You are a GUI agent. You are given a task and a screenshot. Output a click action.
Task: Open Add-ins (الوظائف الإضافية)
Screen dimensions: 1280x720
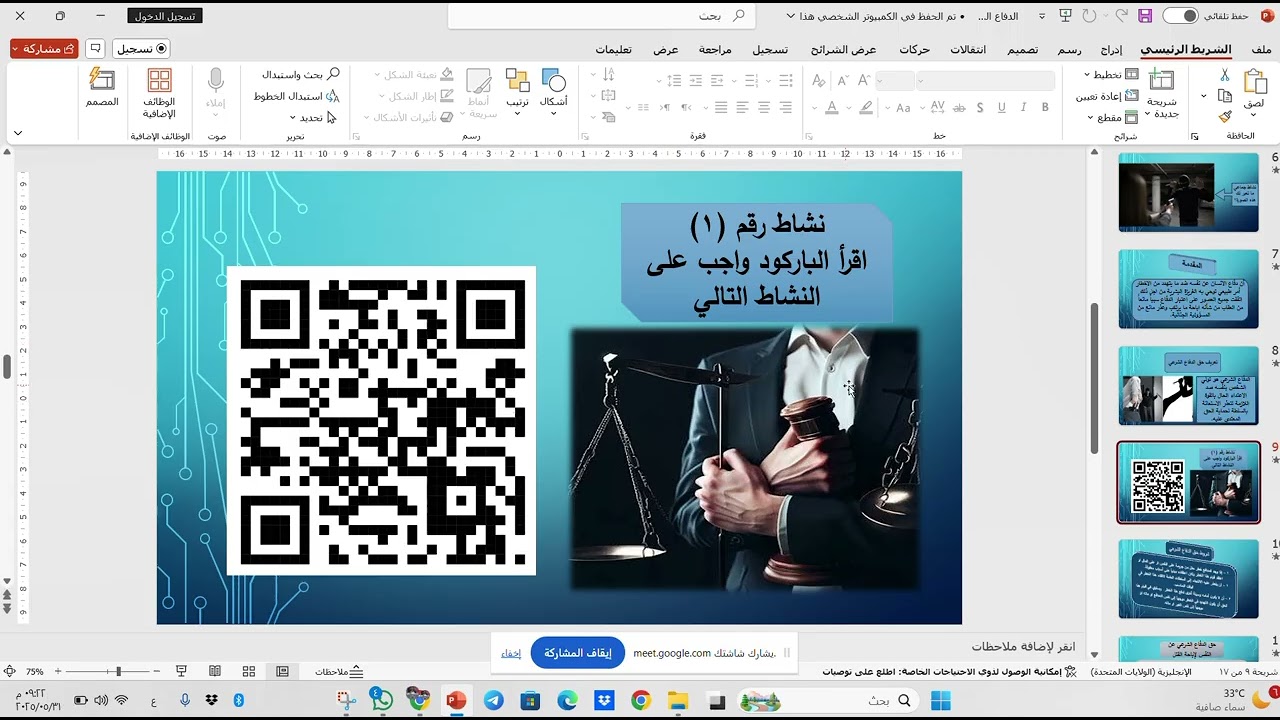[159, 94]
